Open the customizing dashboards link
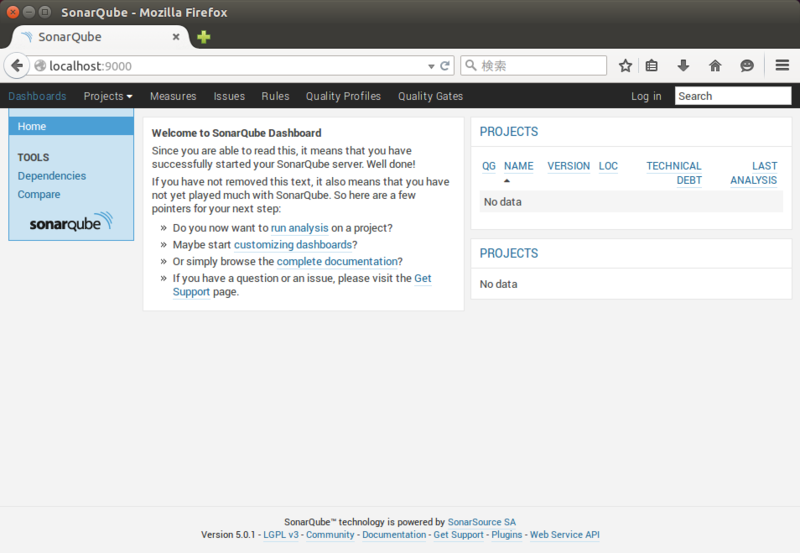This screenshot has width=800, height=553. [293, 245]
